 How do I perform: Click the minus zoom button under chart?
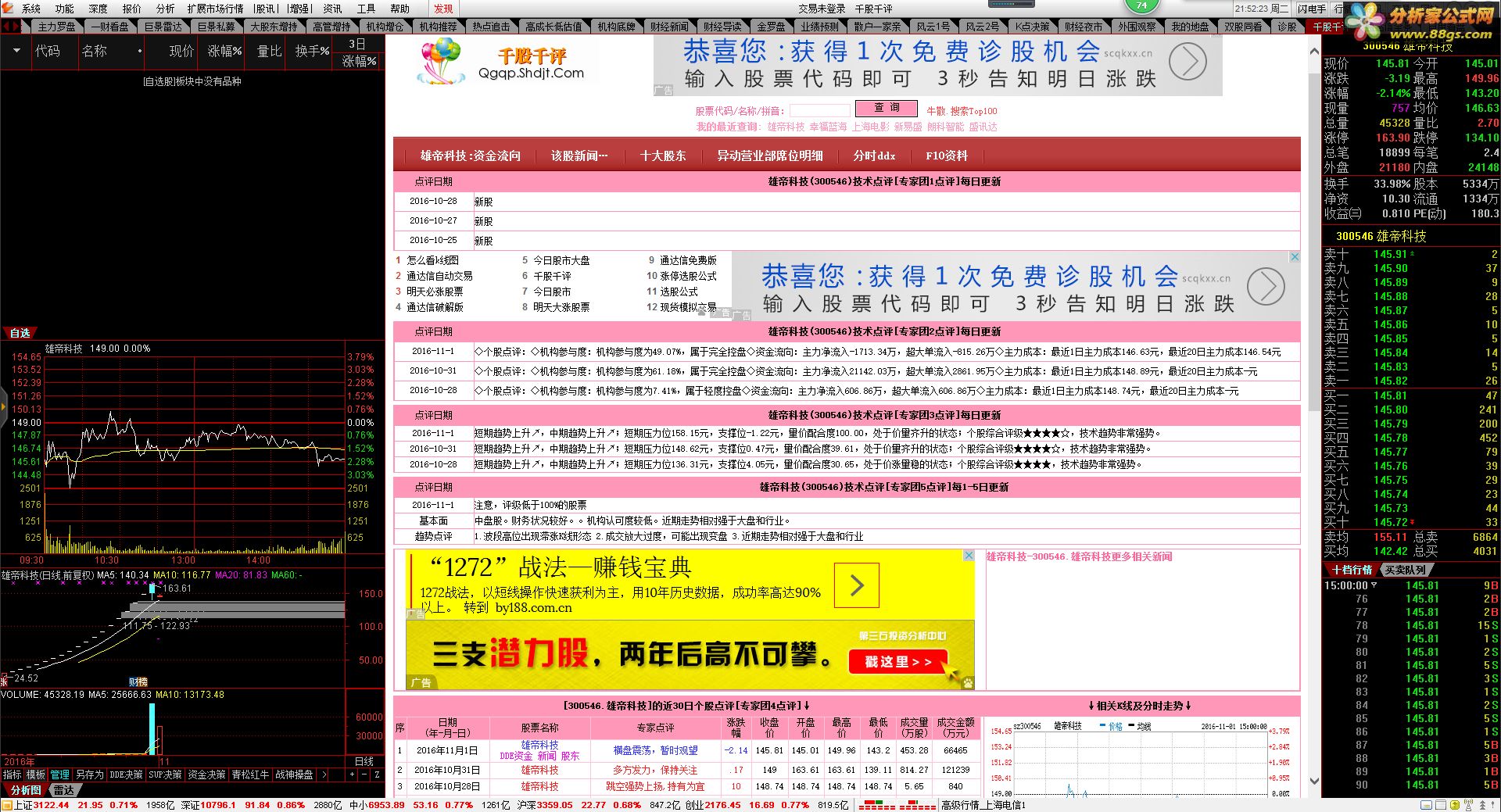[x=364, y=774]
